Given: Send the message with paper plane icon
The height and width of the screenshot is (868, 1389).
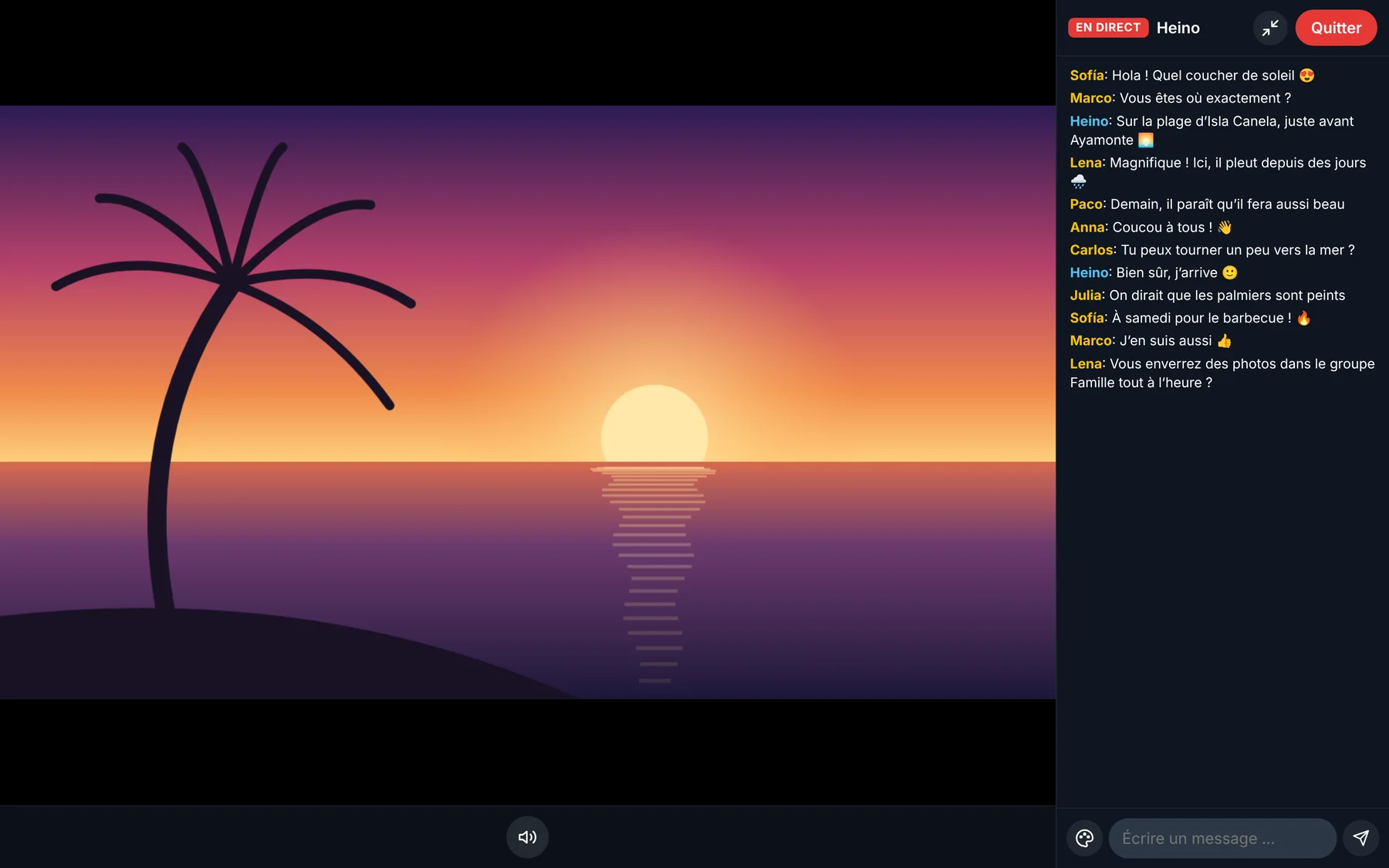Looking at the screenshot, I should [x=1360, y=838].
